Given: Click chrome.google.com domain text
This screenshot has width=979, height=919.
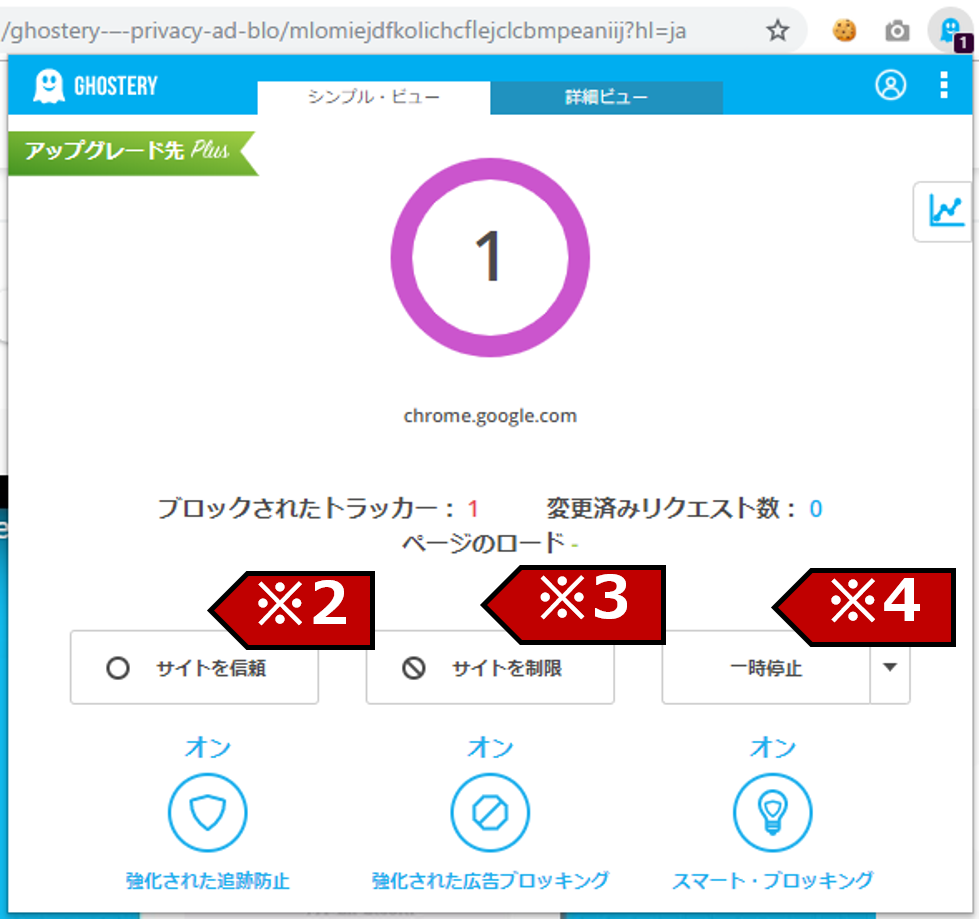Looking at the screenshot, I should point(490,416).
